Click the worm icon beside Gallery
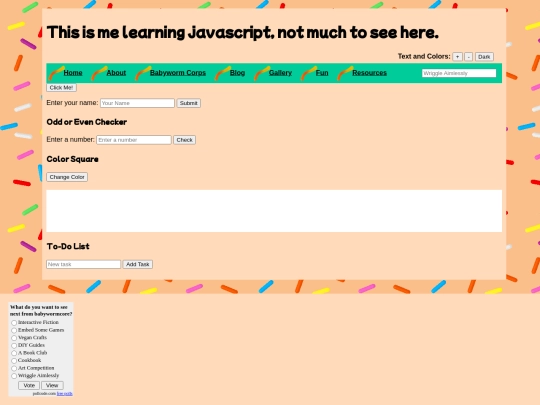 pyautogui.click(x=262, y=73)
